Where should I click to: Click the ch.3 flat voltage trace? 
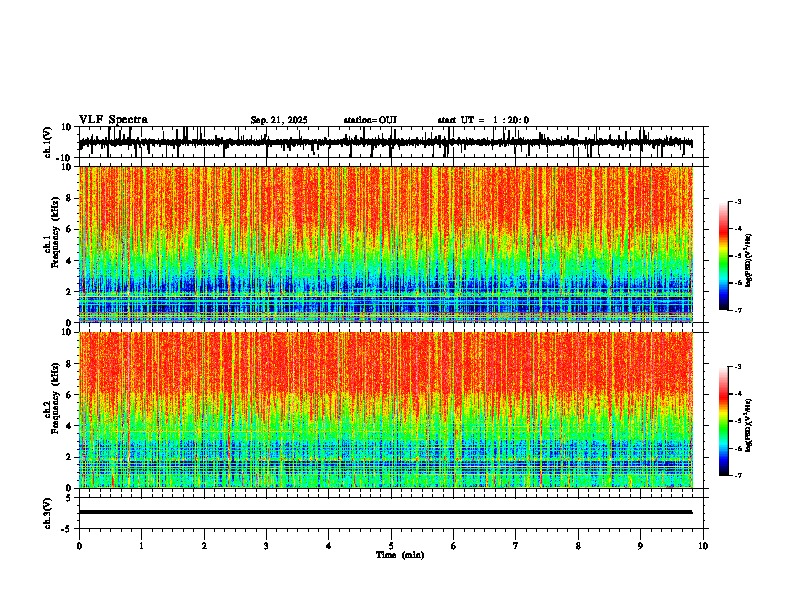pos(385,512)
